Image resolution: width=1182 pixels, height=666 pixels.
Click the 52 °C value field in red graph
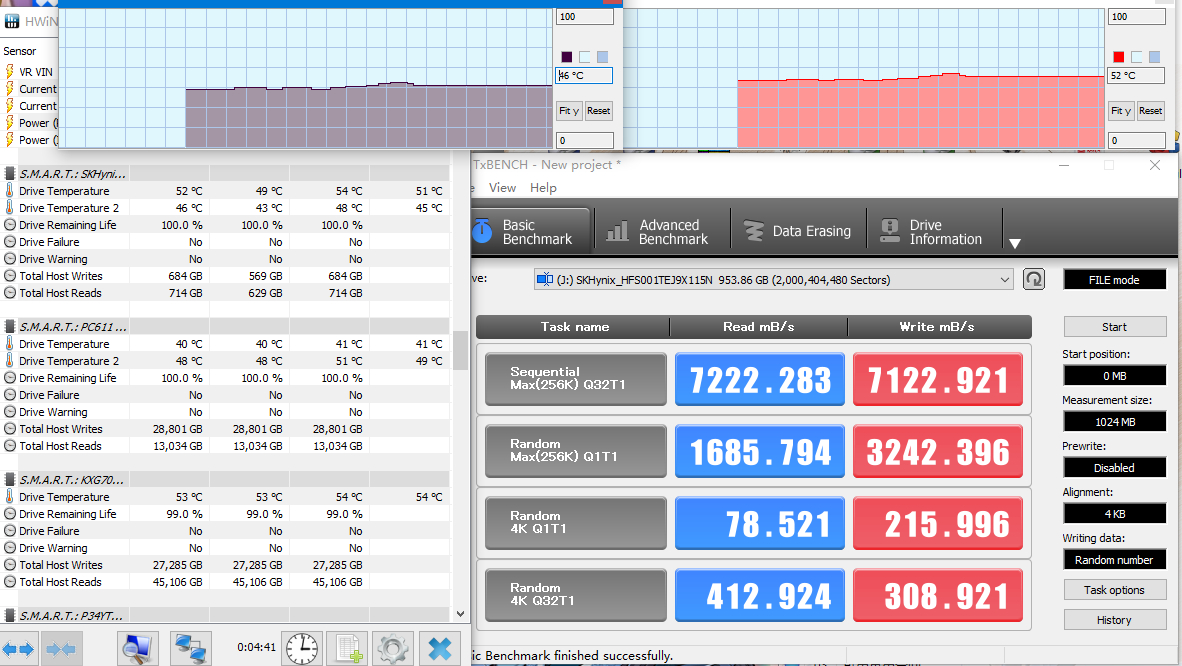point(1136,75)
